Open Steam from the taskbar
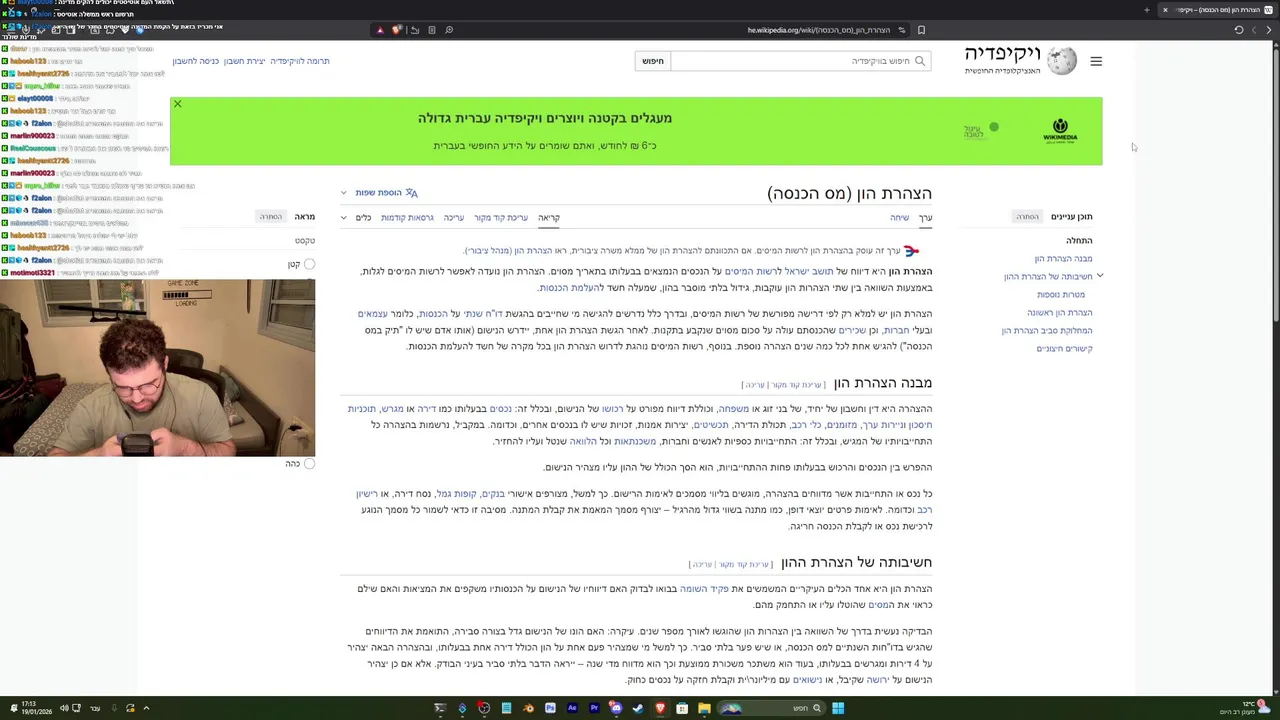Viewport: 1280px width, 720px height. (638, 708)
